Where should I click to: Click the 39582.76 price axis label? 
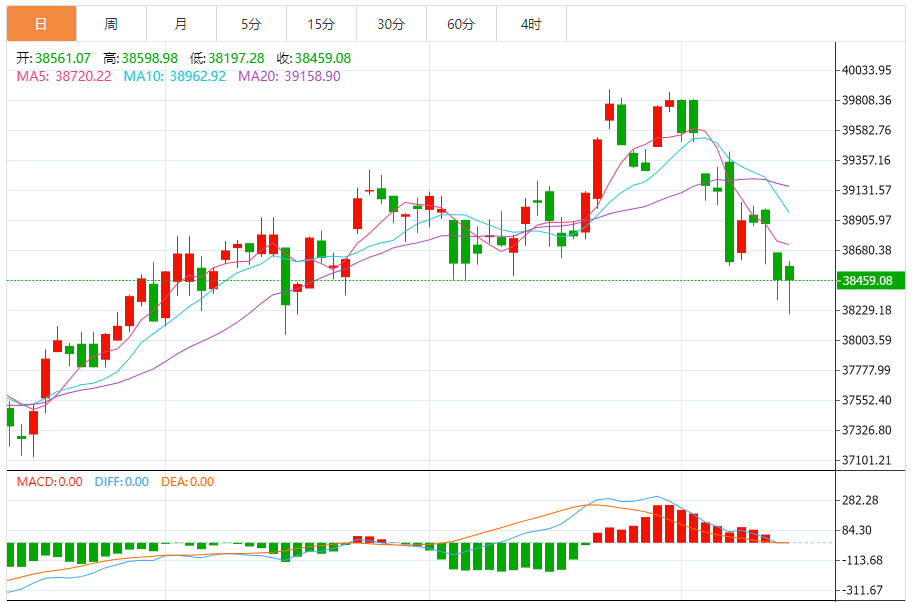click(866, 130)
